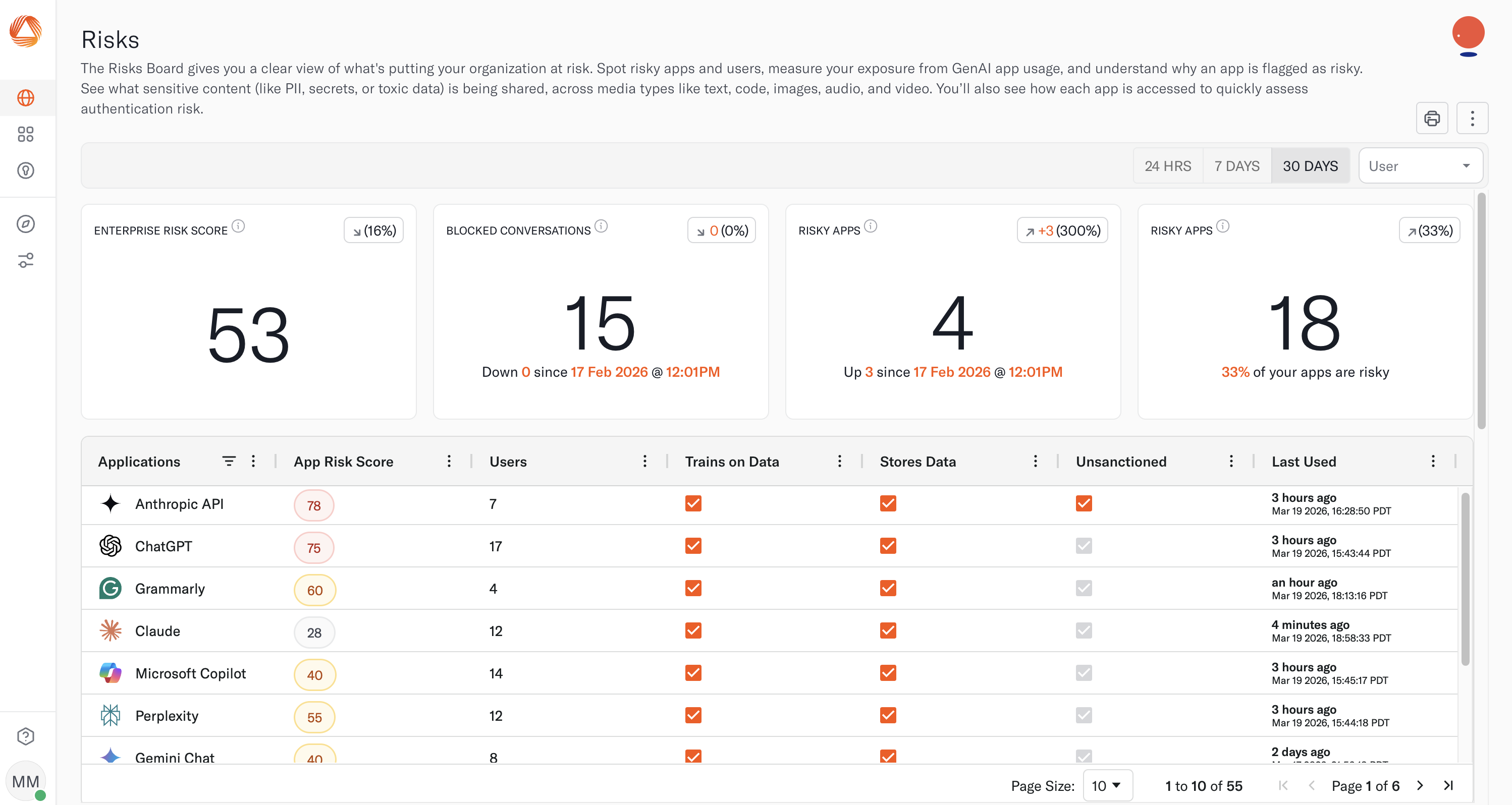Open the User dropdown filter
Image resolution: width=1512 pixels, height=805 pixels.
1420,166
